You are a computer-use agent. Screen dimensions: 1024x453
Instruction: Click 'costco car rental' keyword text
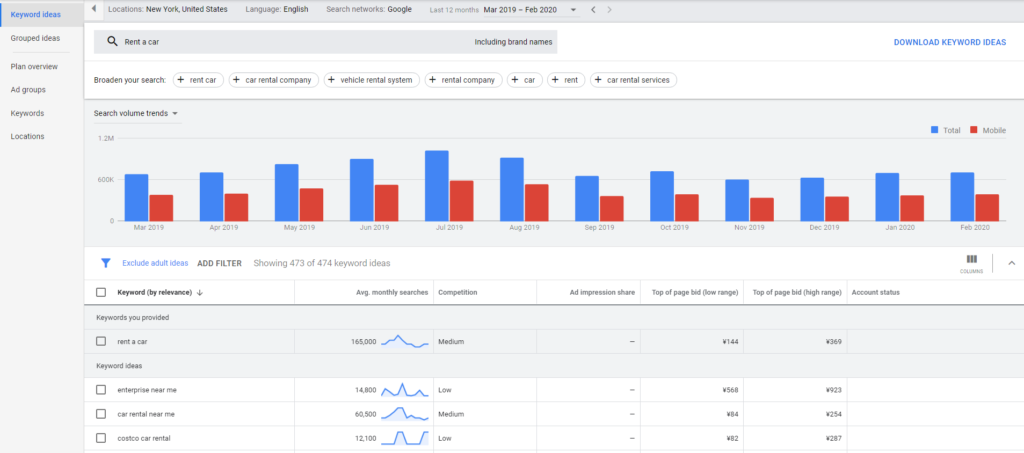(144, 438)
